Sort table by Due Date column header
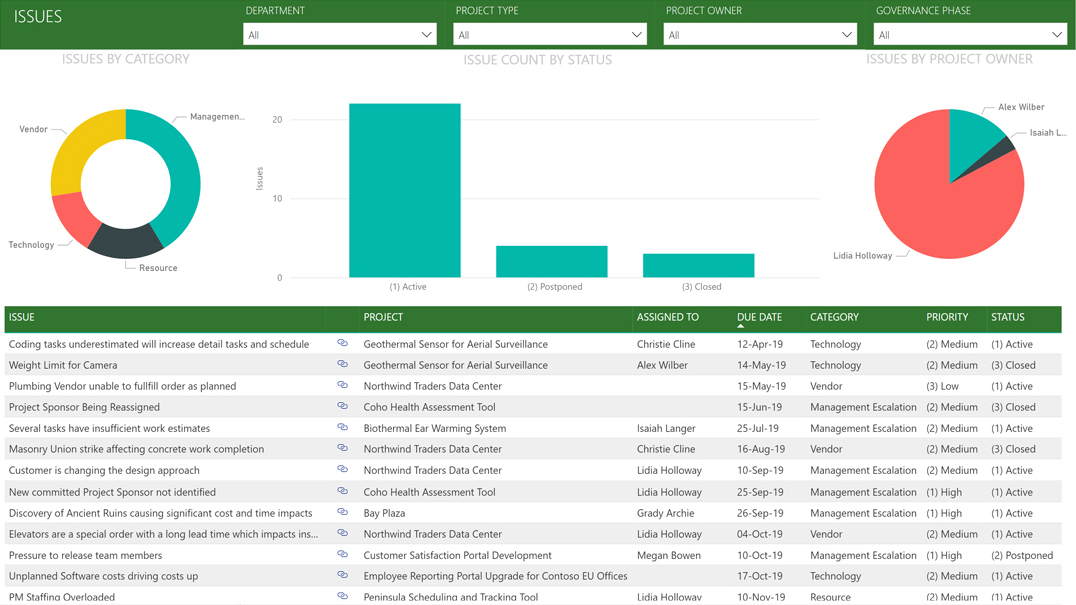Image resolution: width=1076 pixels, height=605 pixels. (759, 317)
